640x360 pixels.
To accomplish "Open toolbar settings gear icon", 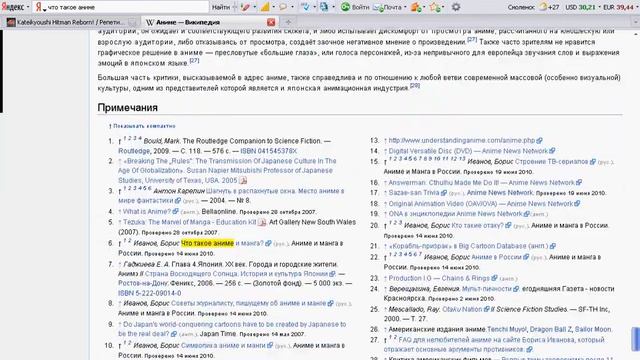I will click(456, 7).
